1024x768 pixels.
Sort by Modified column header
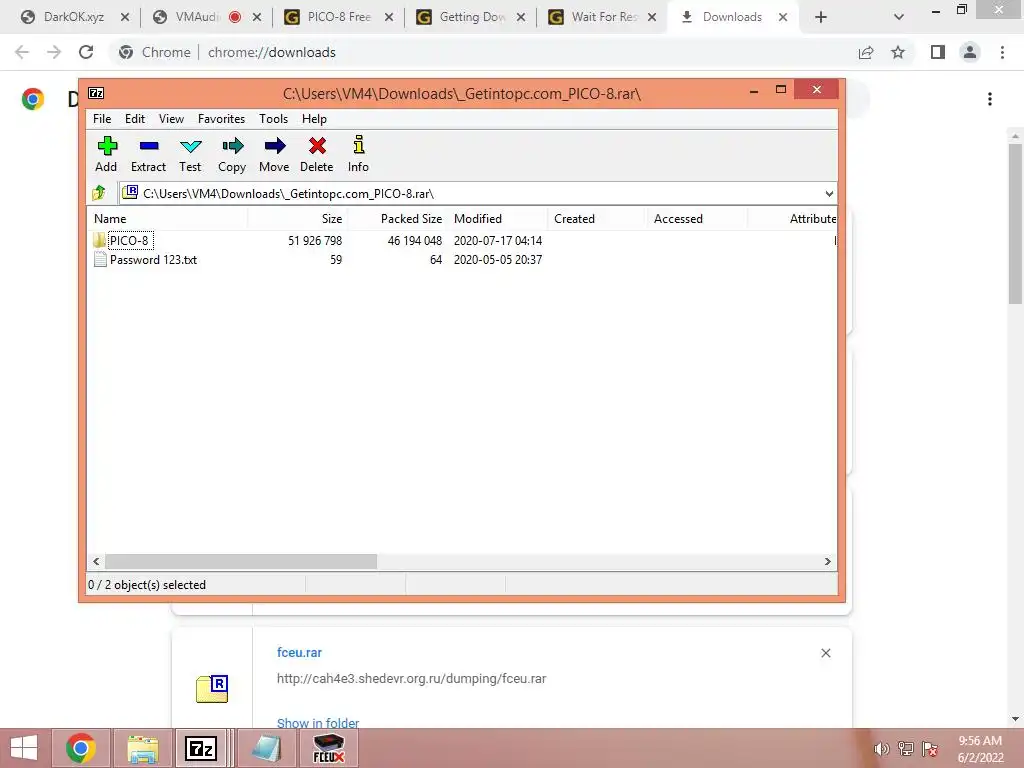(x=498, y=219)
